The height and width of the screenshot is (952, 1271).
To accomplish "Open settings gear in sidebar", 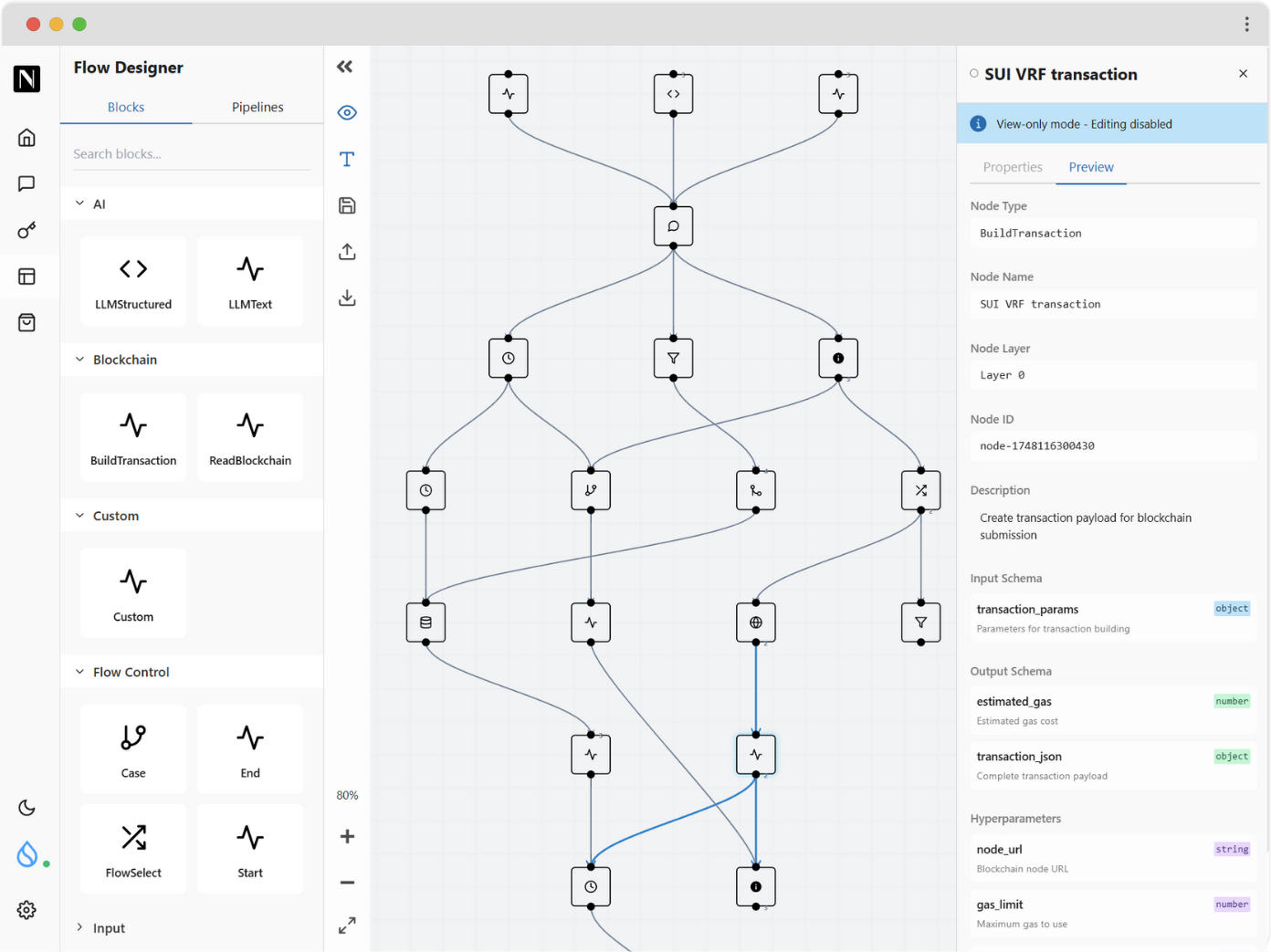I will (x=26, y=910).
